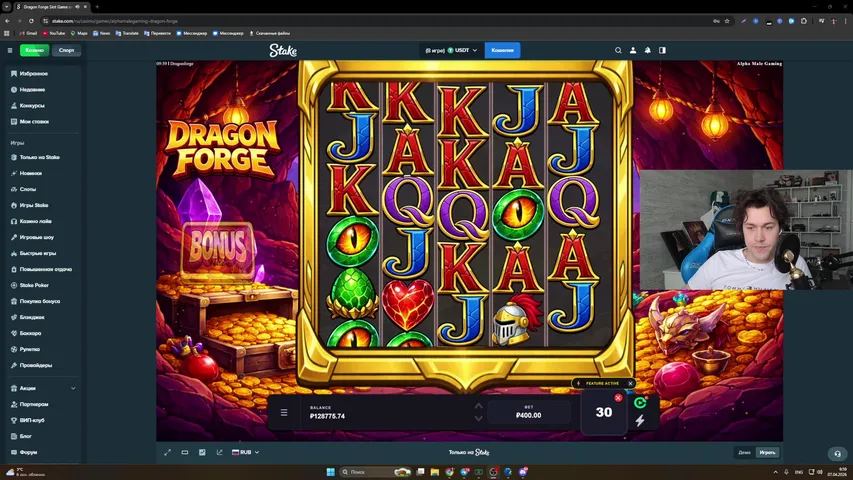The width and height of the screenshot is (853, 480).
Task: Open live stats chart icon
Action: (202, 452)
